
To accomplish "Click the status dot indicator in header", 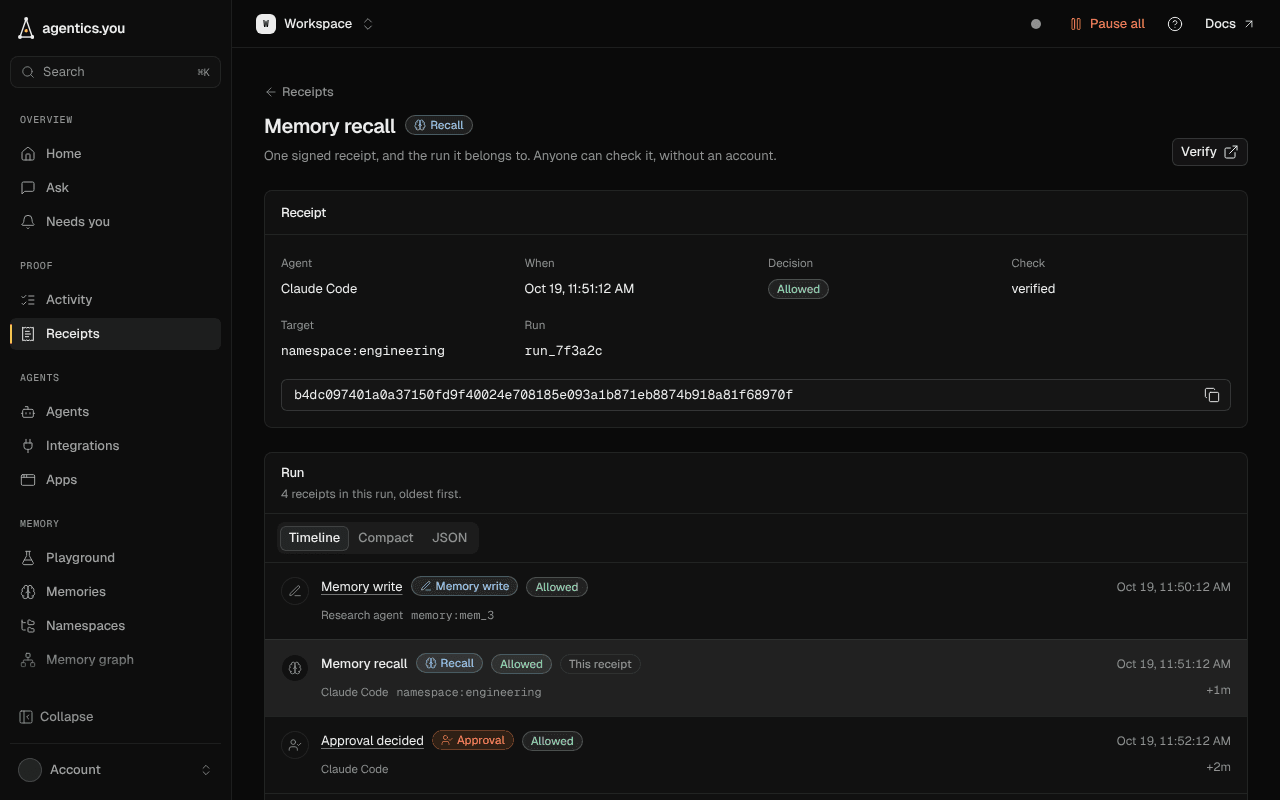I will (1036, 24).
